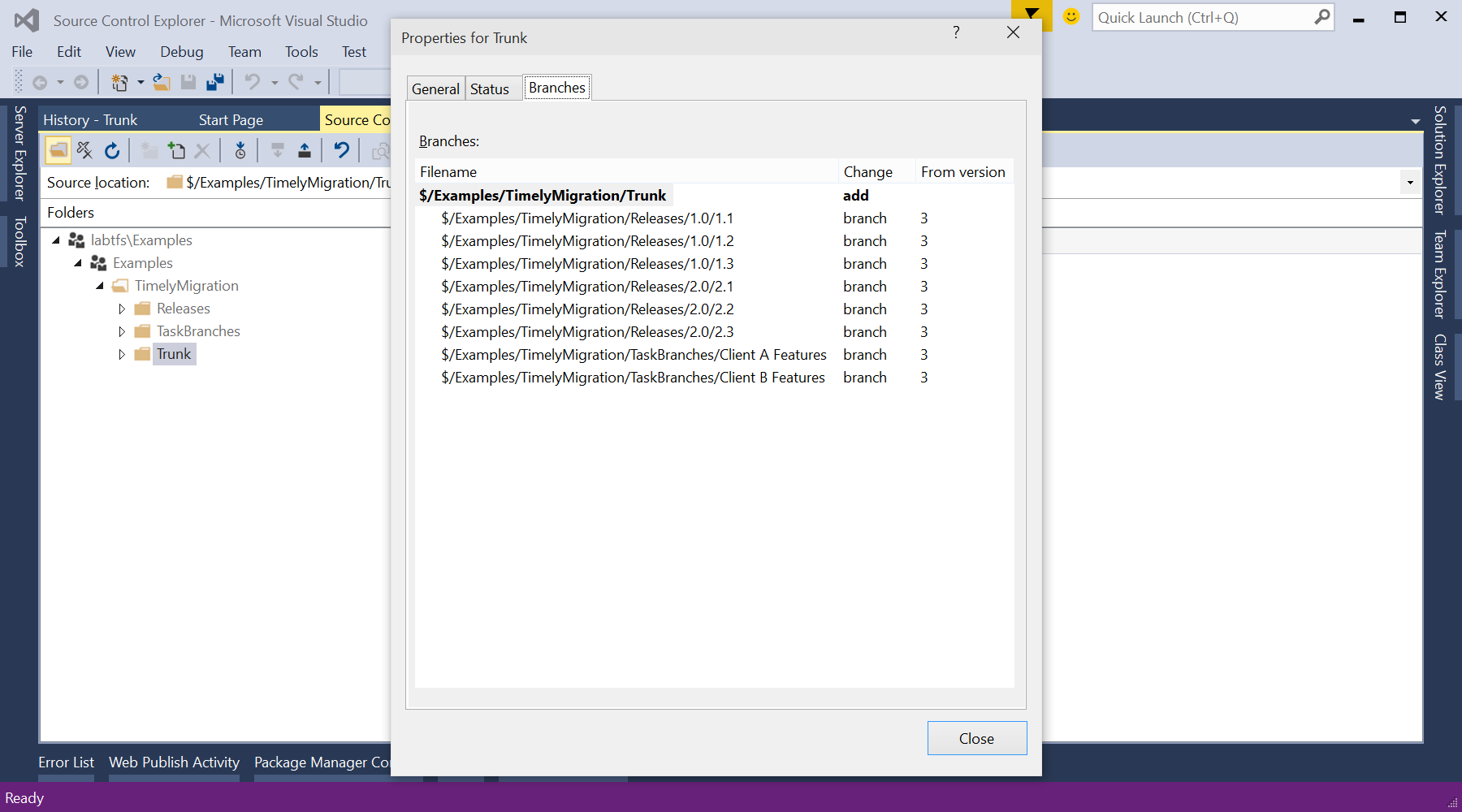The height and width of the screenshot is (812, 1462).
Task: Refresh Source Control Explorer view
Action: tap(112, 150)
